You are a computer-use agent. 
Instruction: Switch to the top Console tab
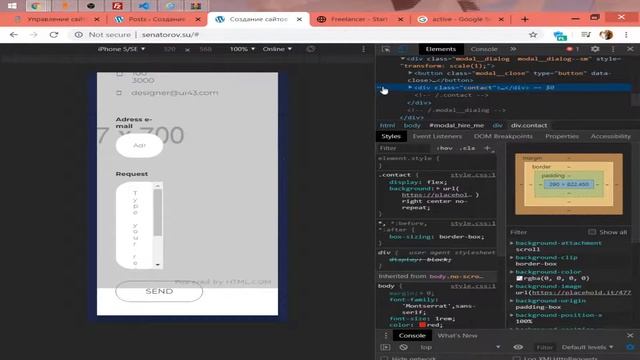tap(484, 49)
